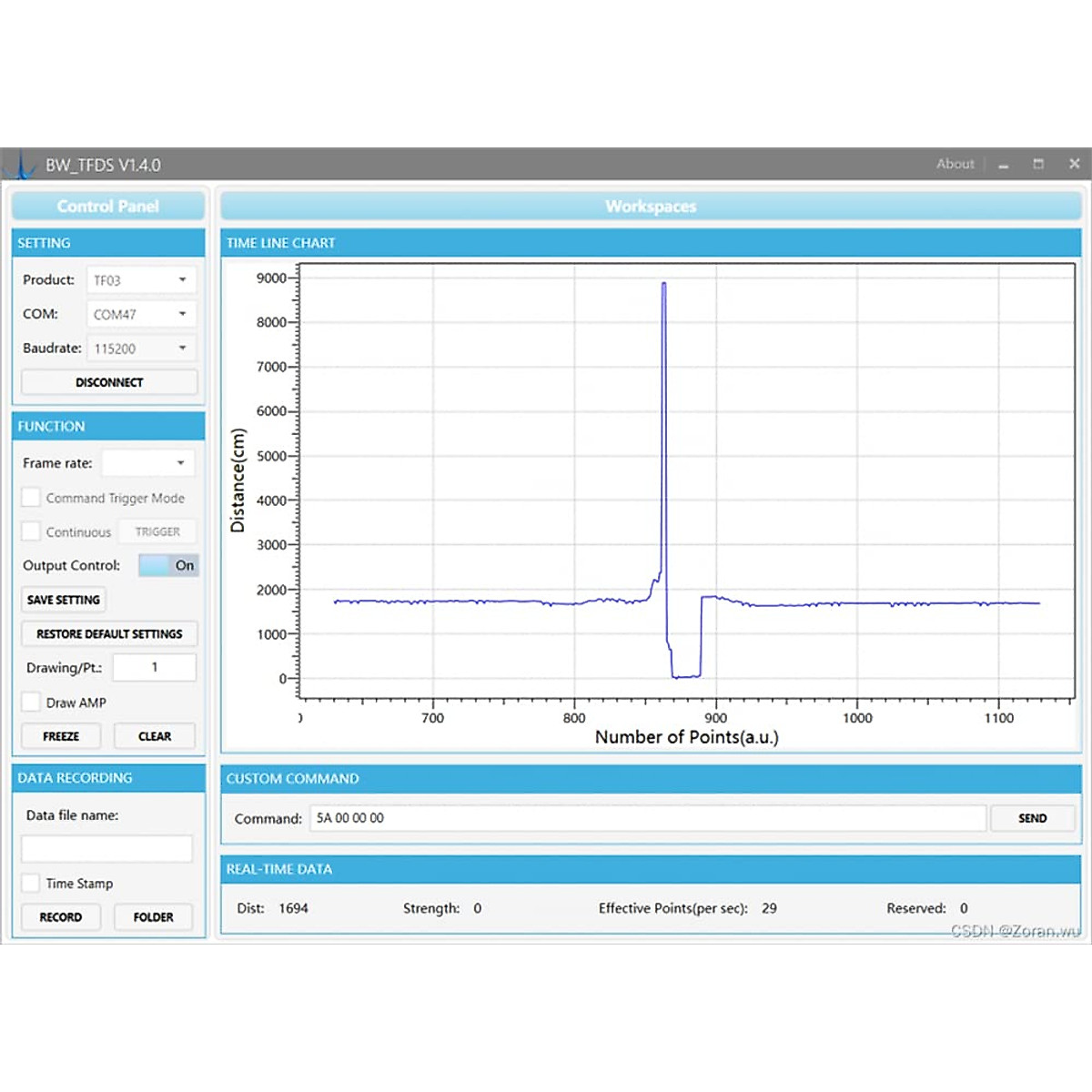Click the SAVE SETTING button
Viewport: 1092px width, 1092px height.
(64, 600)
